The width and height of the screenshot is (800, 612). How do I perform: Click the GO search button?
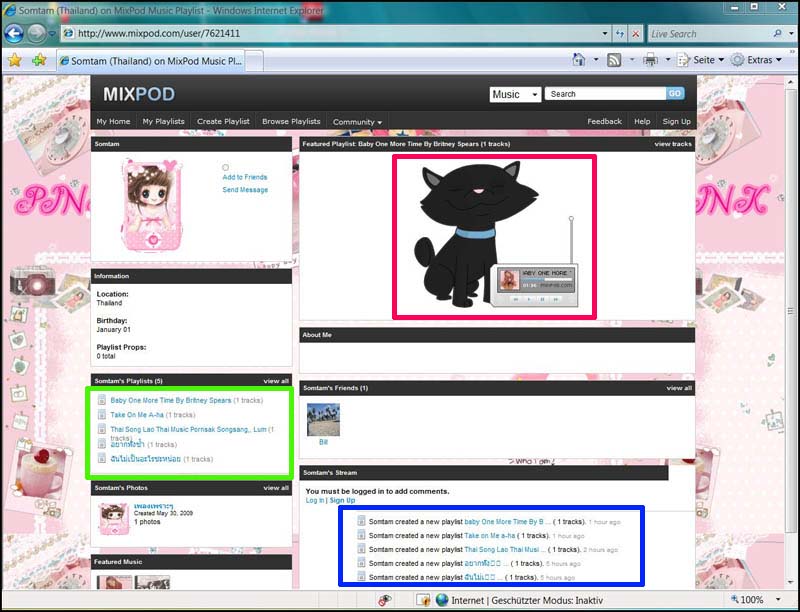(x=675, y=94)
